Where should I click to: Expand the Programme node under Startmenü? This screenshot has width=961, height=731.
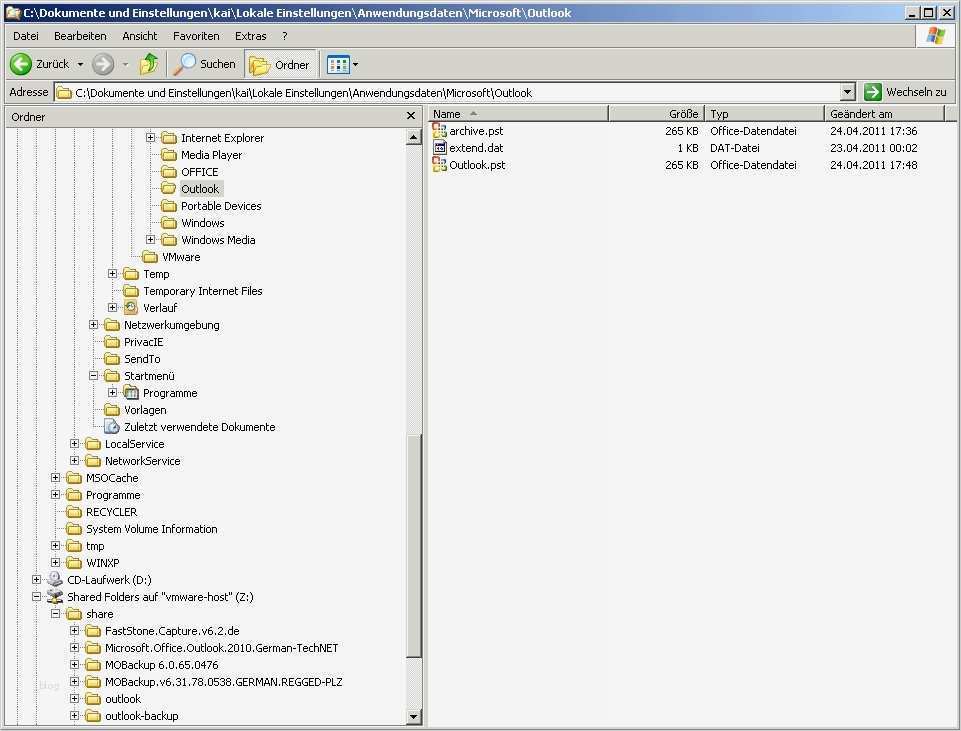pos(112,392)
